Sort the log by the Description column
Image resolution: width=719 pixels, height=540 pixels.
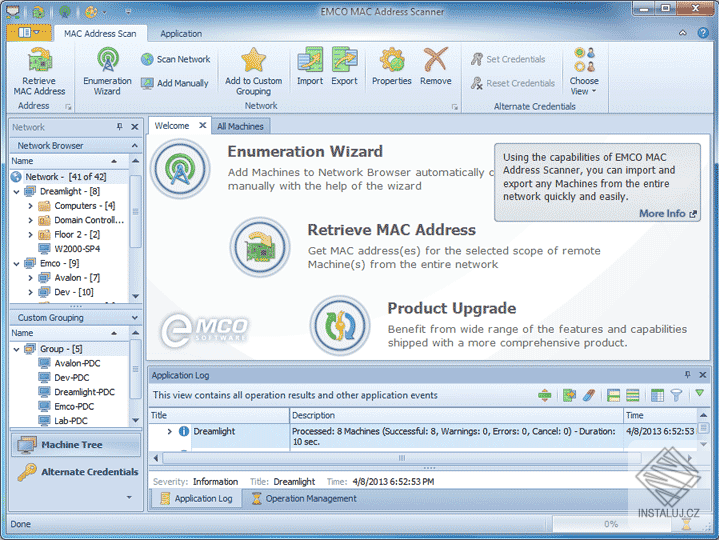(456, 415)
